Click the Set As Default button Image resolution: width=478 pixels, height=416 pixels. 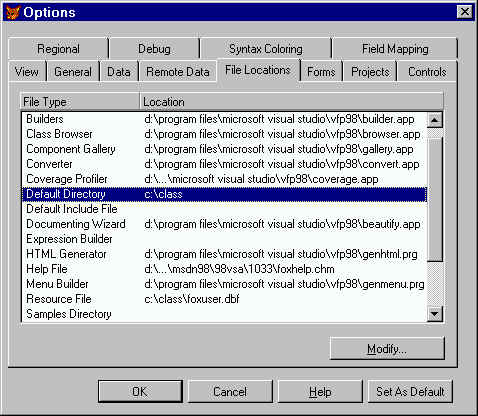tap(410, 391)
